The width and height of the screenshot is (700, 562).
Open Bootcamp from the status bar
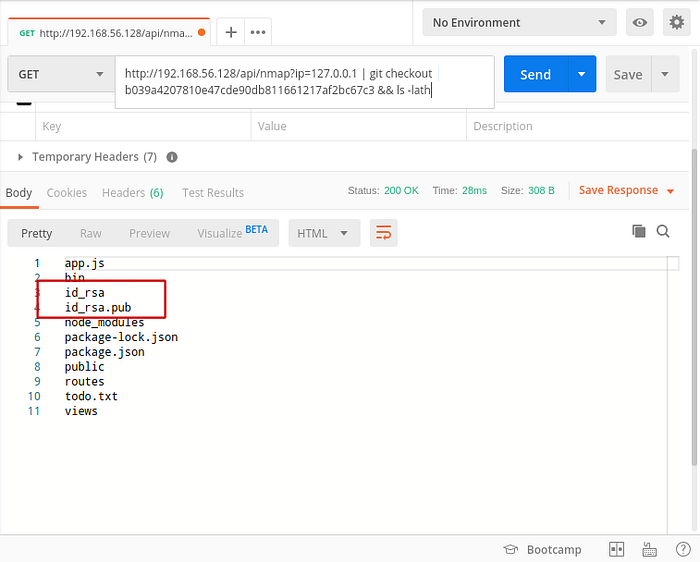[544, 549]
